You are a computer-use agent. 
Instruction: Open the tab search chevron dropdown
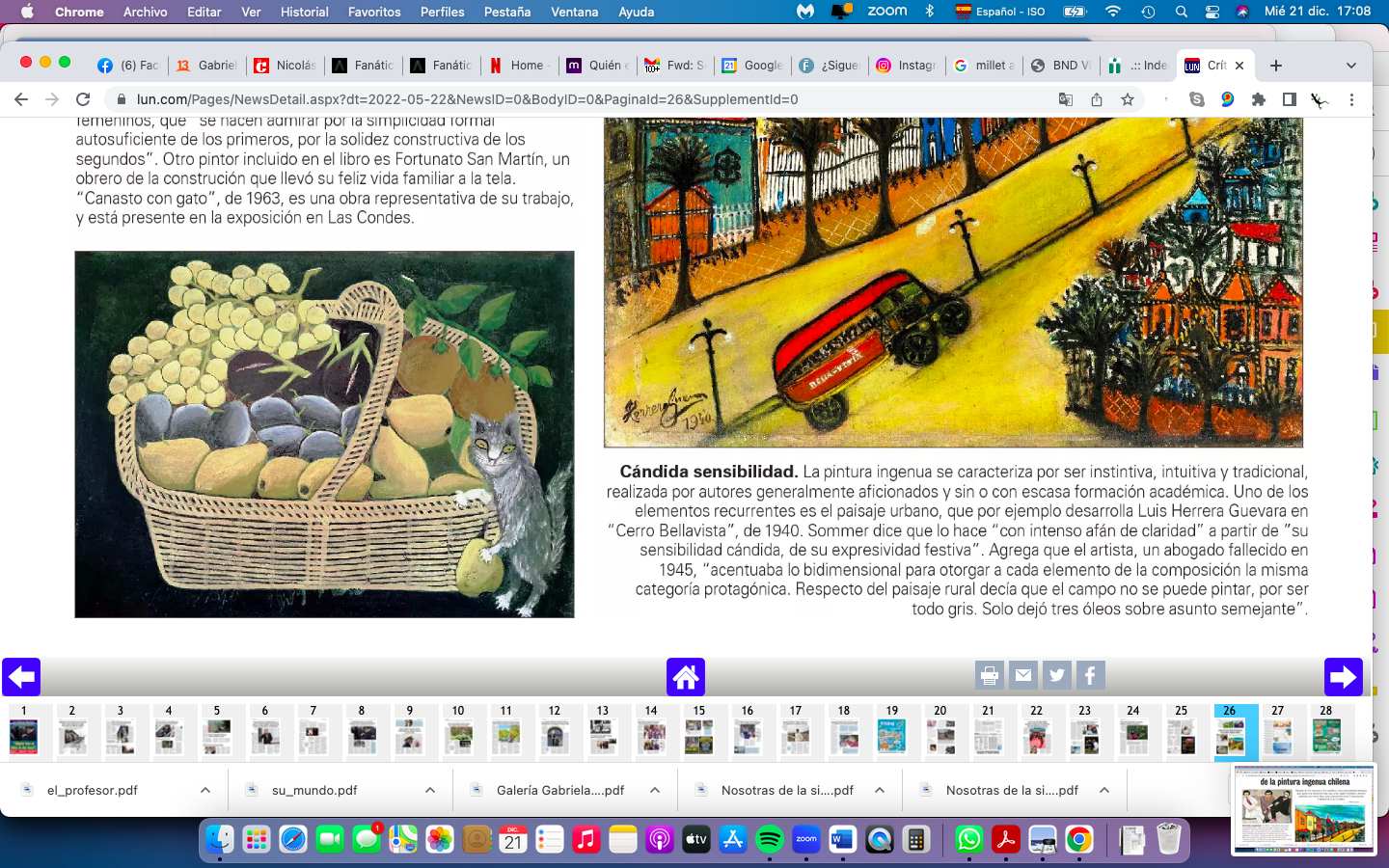tap(1350, 66)
